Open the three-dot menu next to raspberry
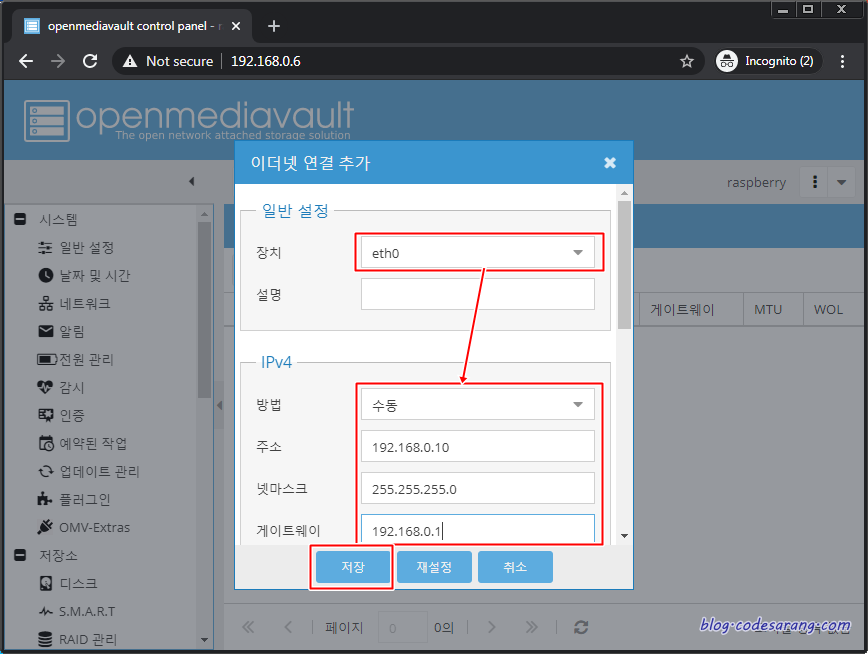 pyautogui.click(x=814, y=182)
